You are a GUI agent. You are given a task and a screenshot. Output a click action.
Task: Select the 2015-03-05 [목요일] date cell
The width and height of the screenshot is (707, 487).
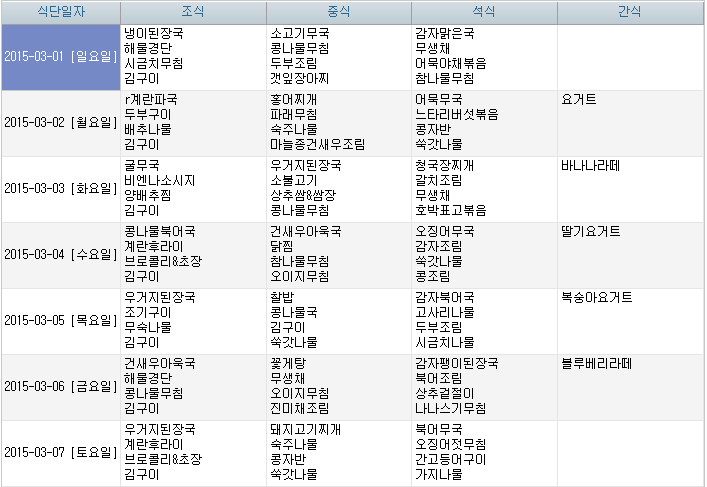click(x=60, y=320)
